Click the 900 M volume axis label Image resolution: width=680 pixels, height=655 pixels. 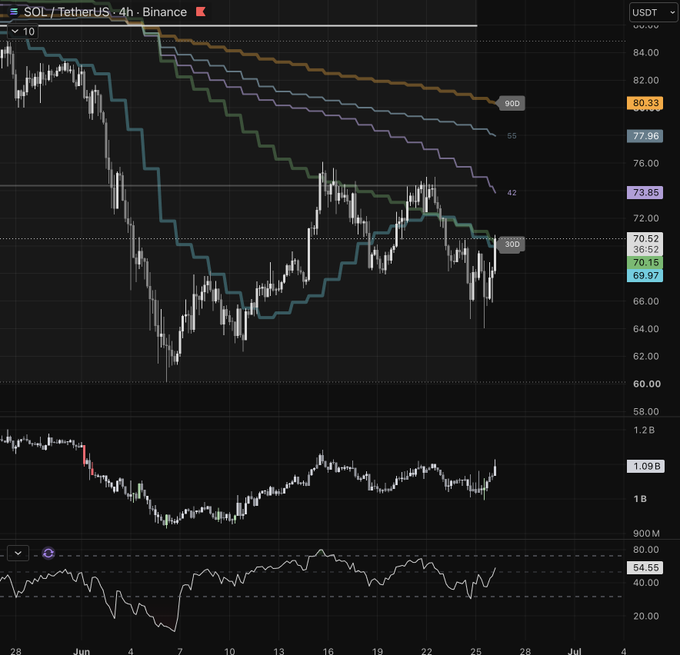(646, 533)
